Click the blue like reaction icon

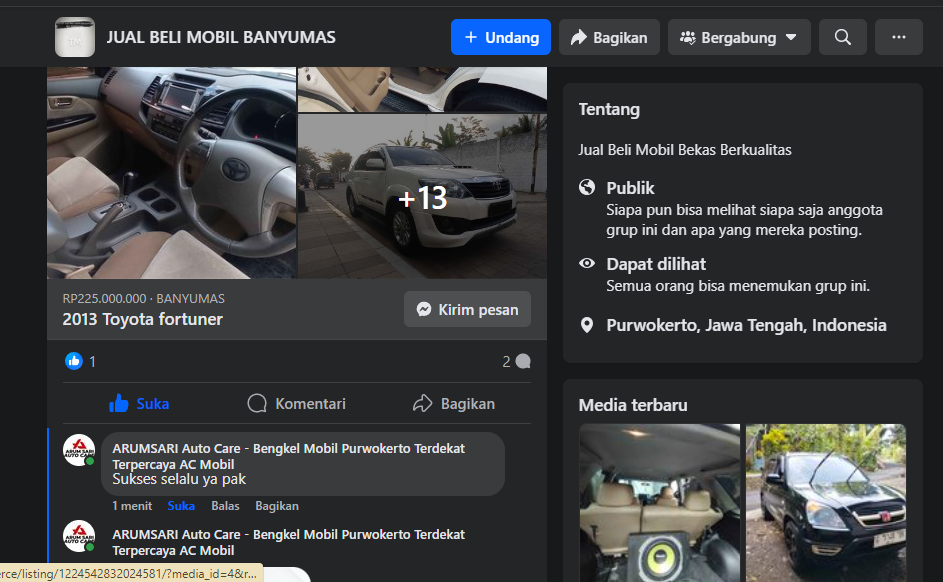tap(74, 361)
